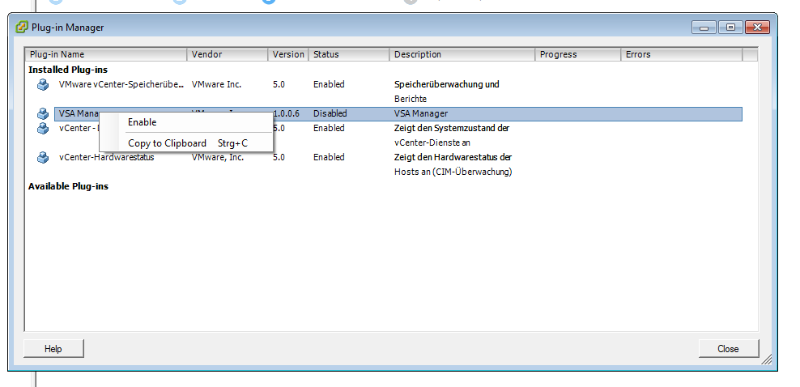Sort by Status column header

click(x=349, y=55)
